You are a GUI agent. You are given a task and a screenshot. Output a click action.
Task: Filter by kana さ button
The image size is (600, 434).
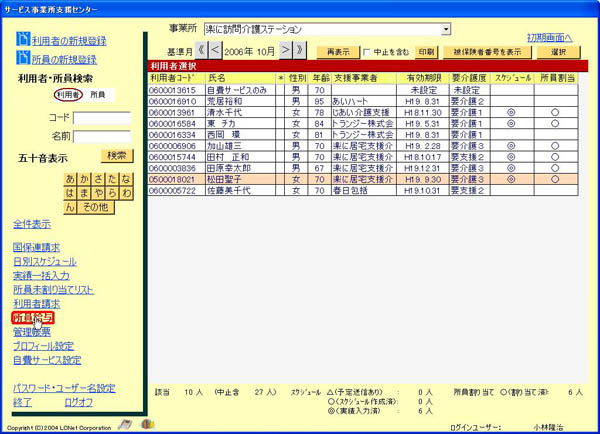[98, 179]
